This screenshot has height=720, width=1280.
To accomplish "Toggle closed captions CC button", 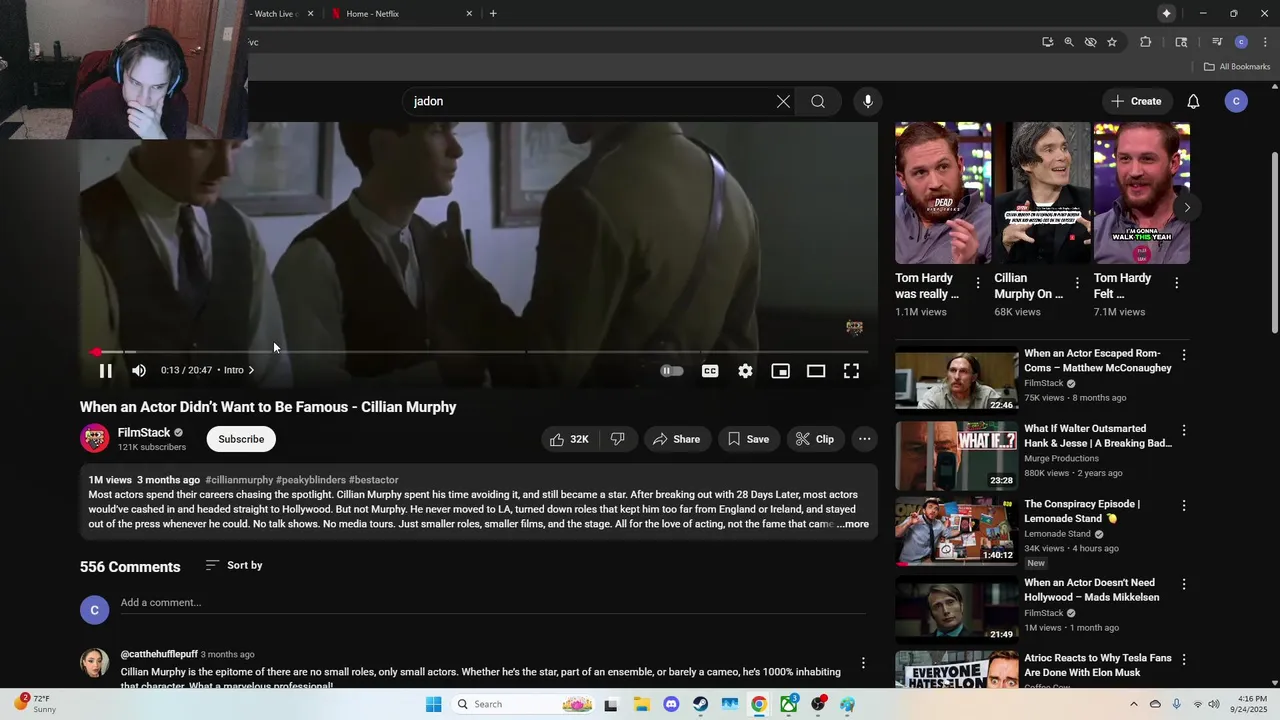I will pos(710,371).
